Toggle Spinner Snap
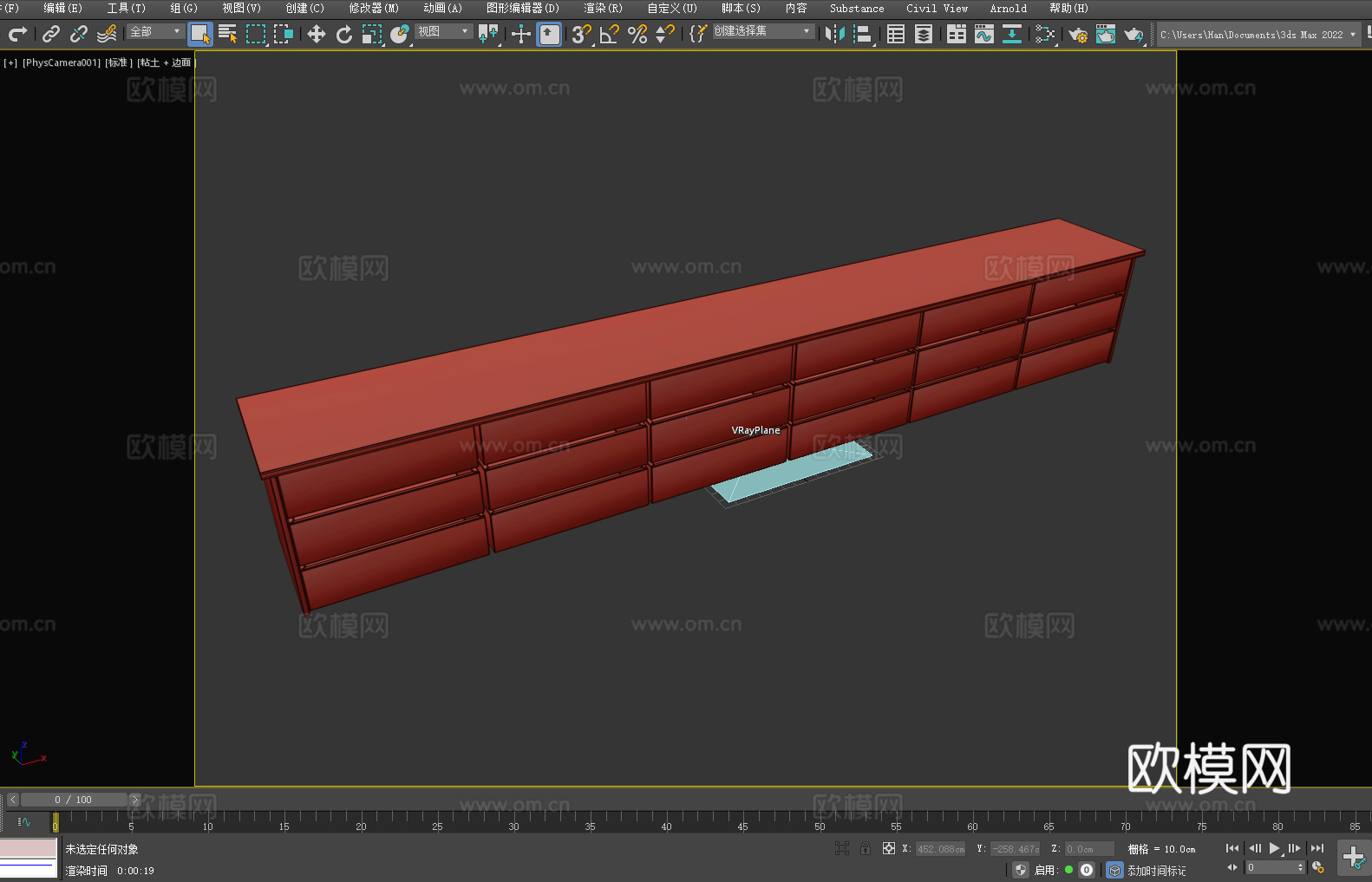The image size is (1372, 882). coord(665,34)
